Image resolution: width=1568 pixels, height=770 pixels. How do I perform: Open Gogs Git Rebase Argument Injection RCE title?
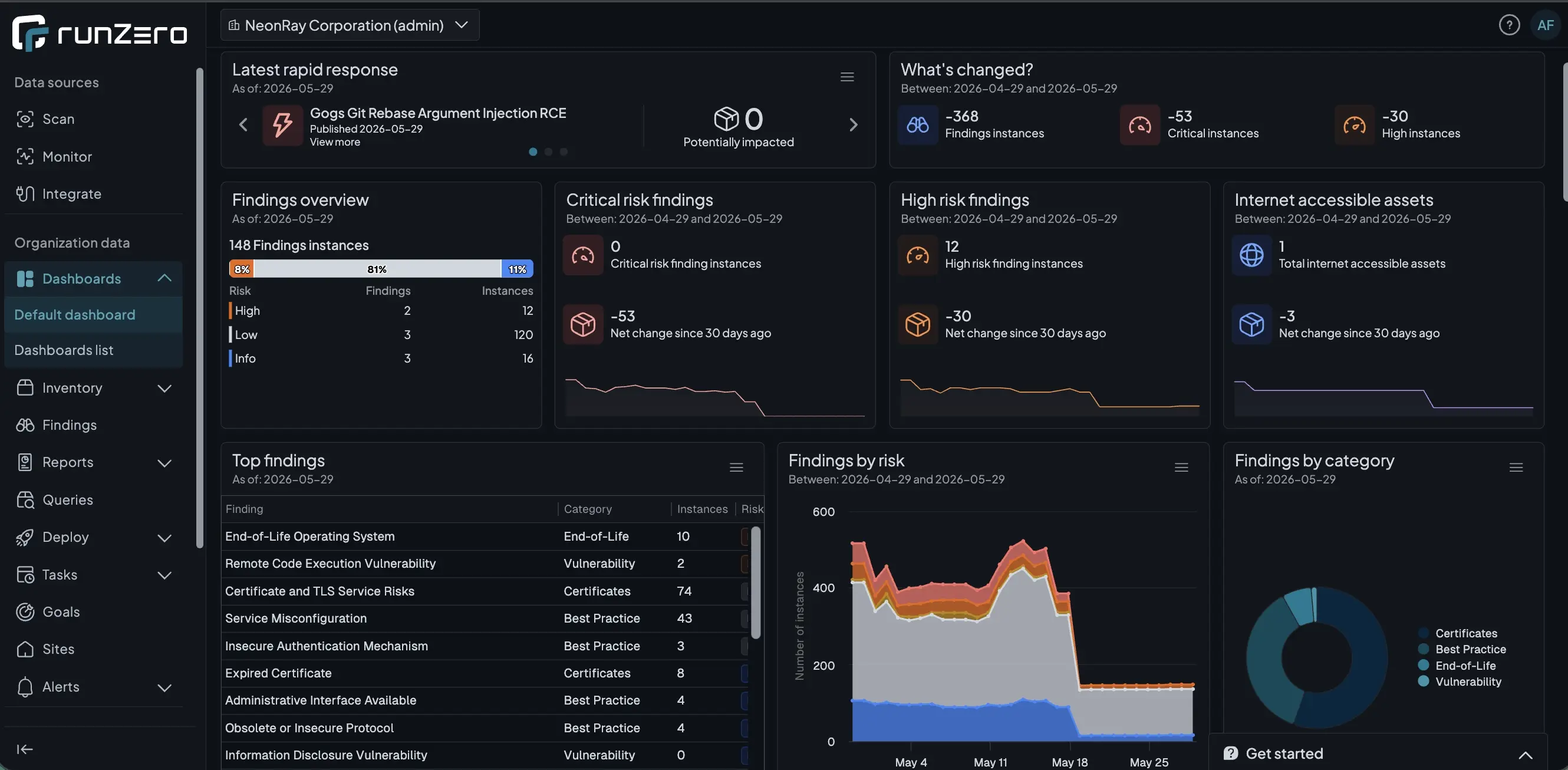[437, 113]
